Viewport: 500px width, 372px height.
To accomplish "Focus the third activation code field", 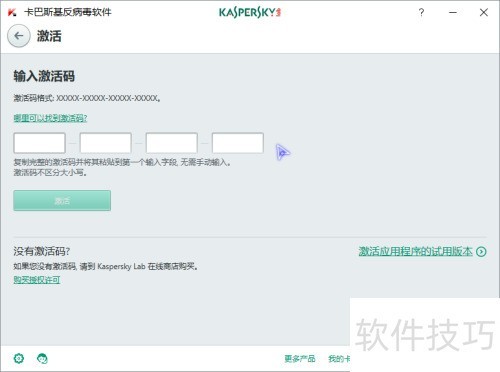I will click(172, 143).
